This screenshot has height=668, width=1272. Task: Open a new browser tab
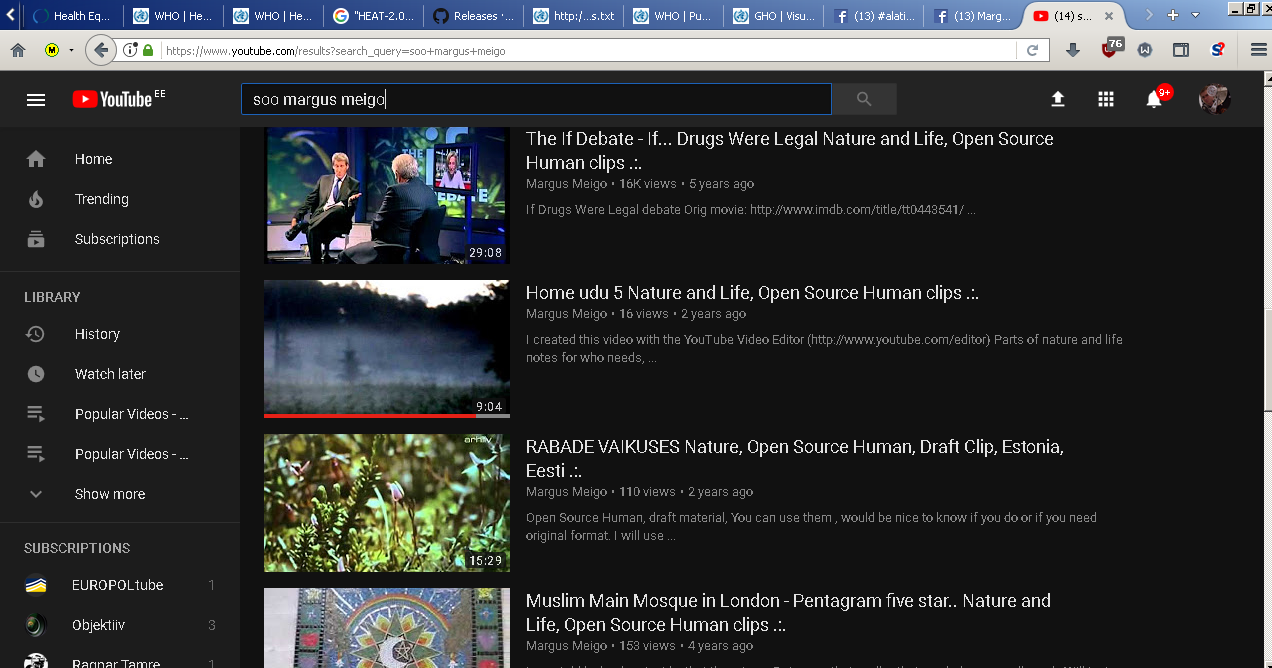(1172, 16)
